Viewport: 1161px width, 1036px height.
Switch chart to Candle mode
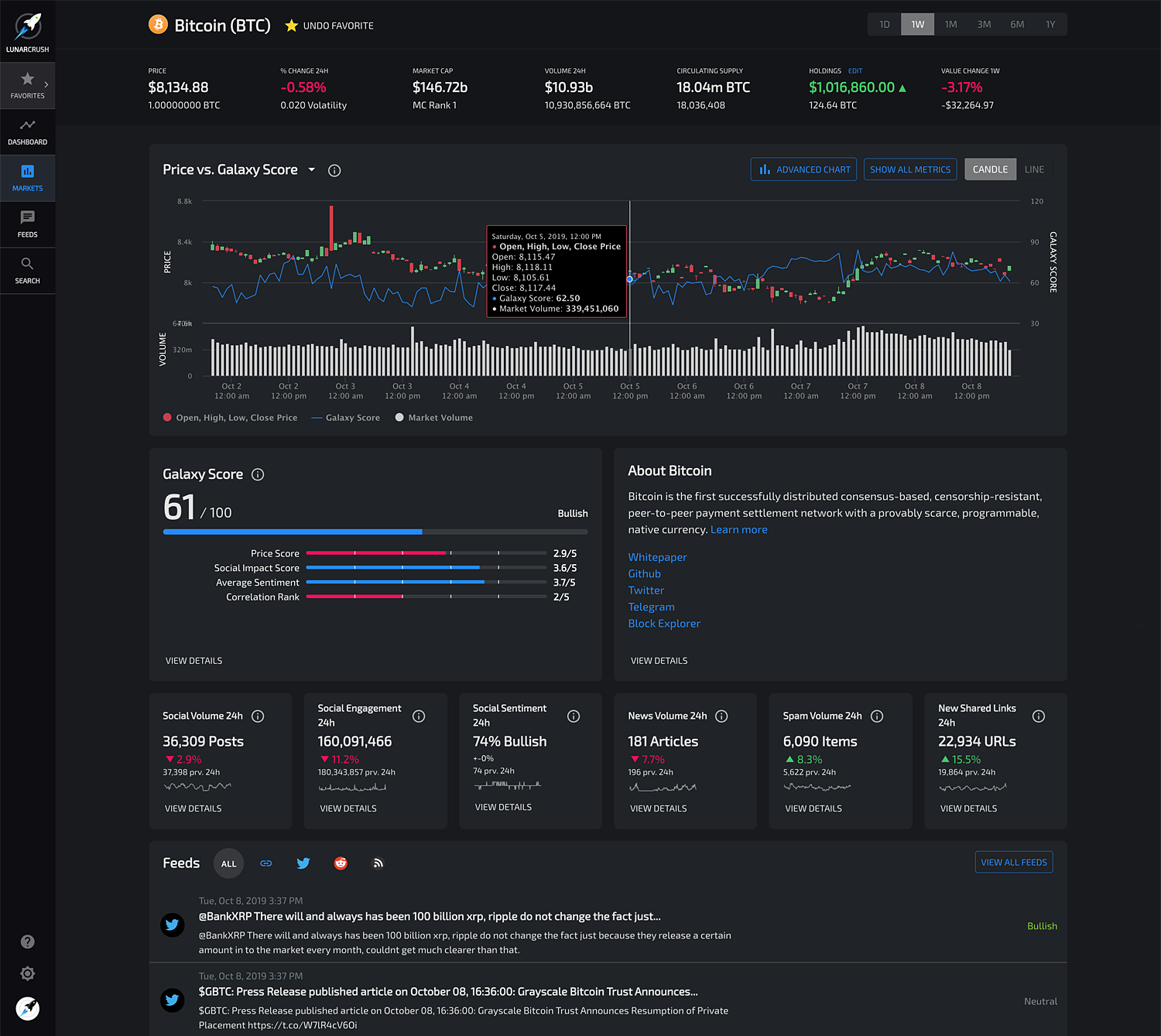[x=990, y=169]
